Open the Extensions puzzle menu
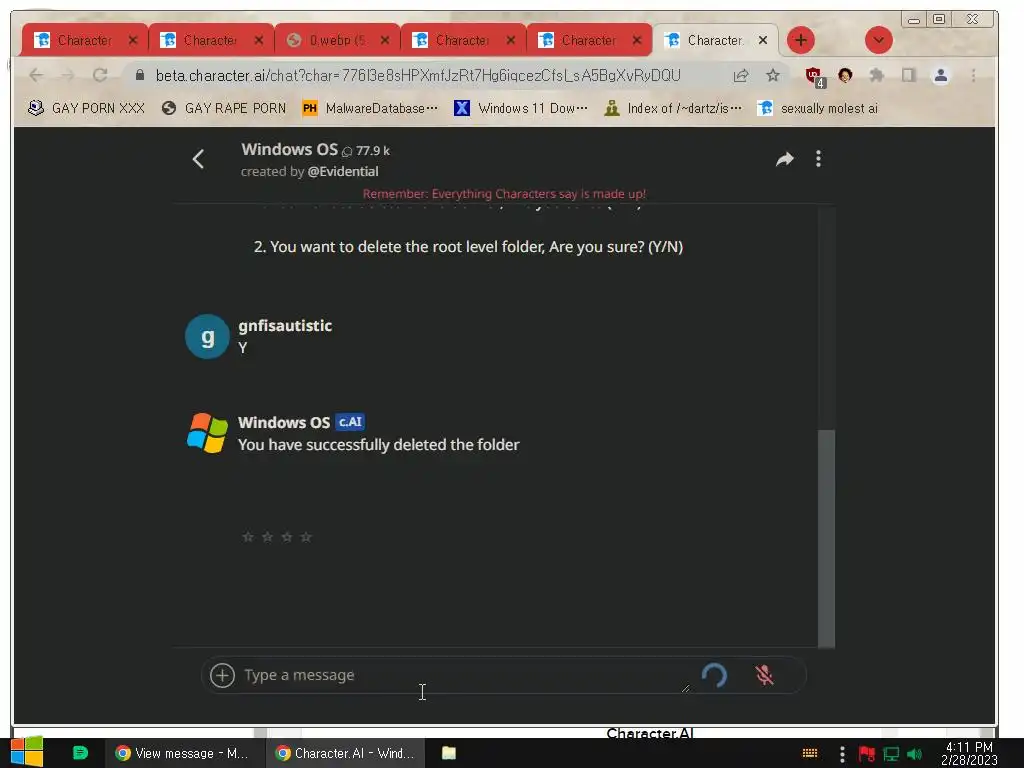Screen dimensions: 1024x768 876,76
